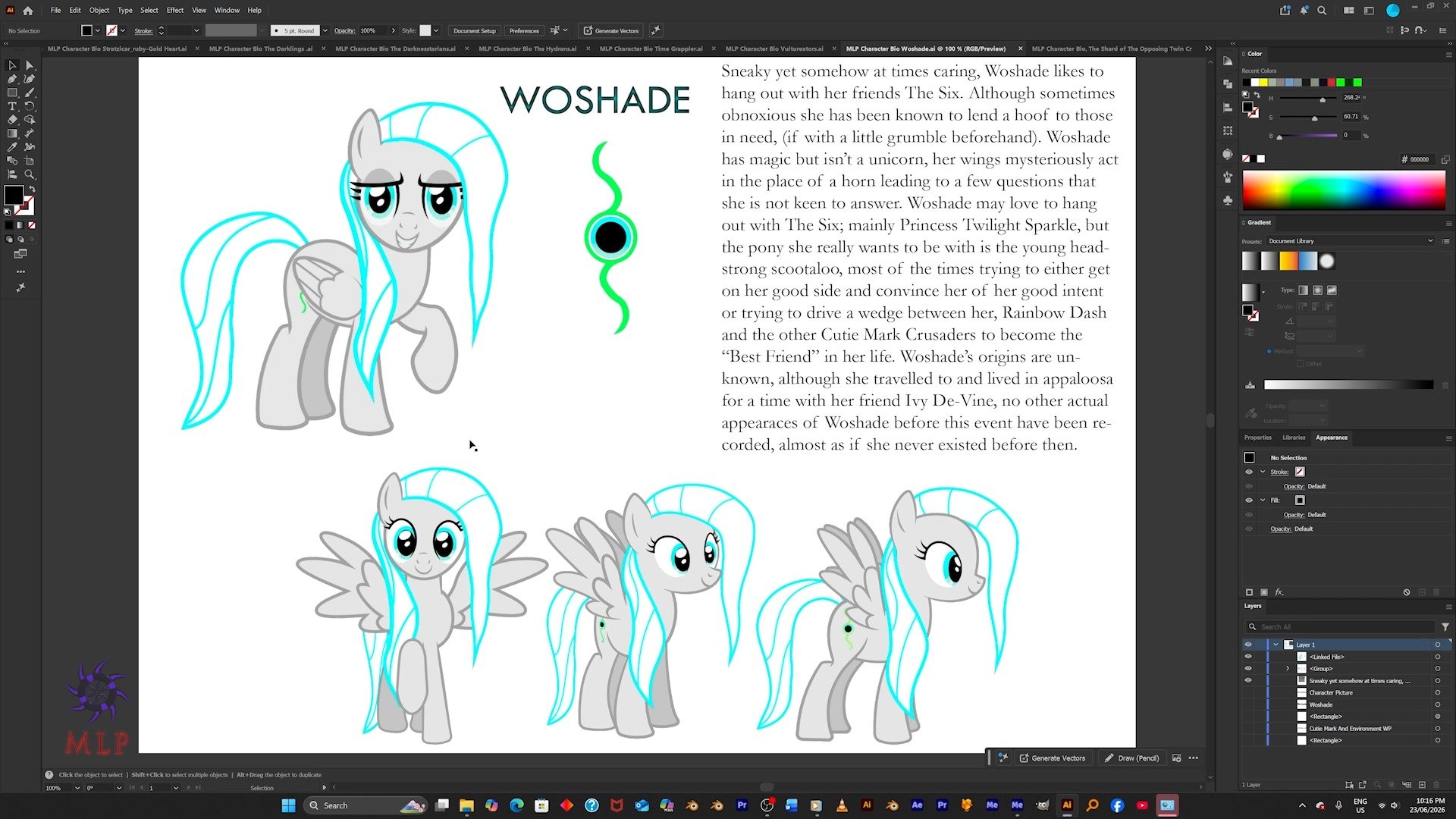The width and height of the screenshot is (1456, 819).
Task: Activate the Zoom tool
Action: click(x=30, y=174)
